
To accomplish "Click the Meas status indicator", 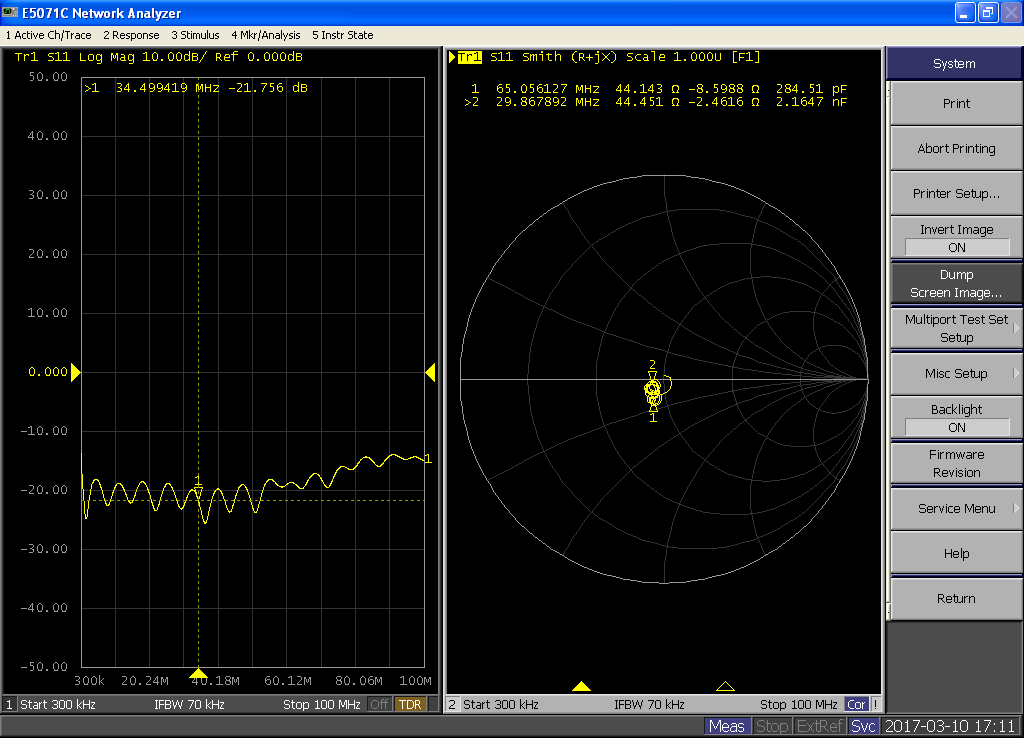I will coord(726,726).
